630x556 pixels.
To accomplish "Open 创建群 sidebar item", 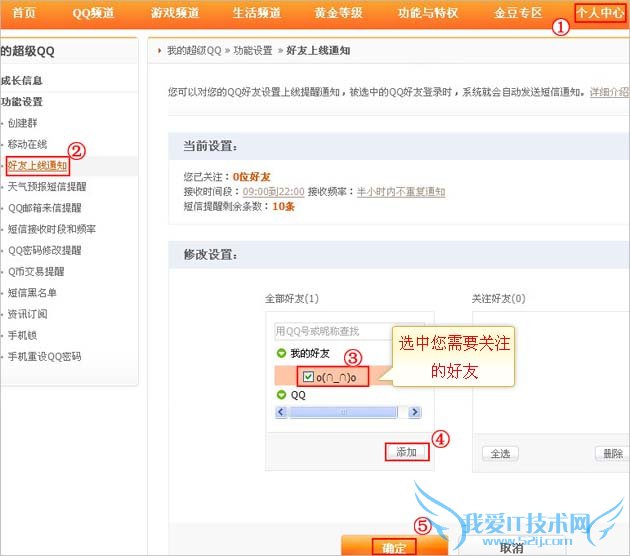I will [x=22, y=123].
